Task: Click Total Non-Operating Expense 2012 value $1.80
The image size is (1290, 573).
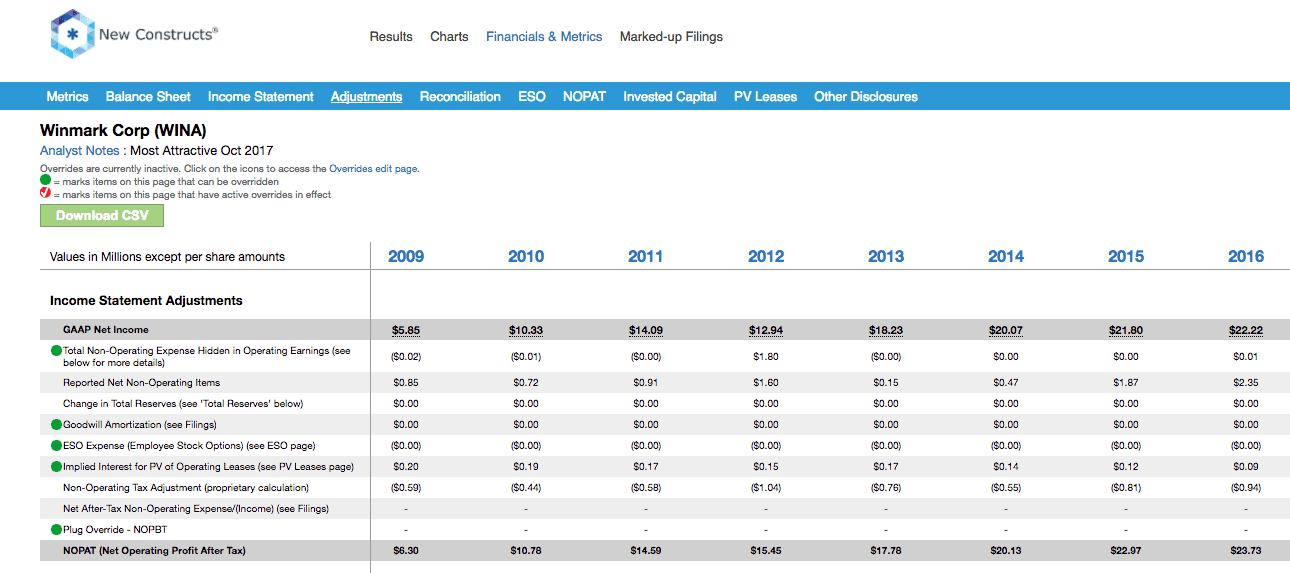Action: [766, 357]
